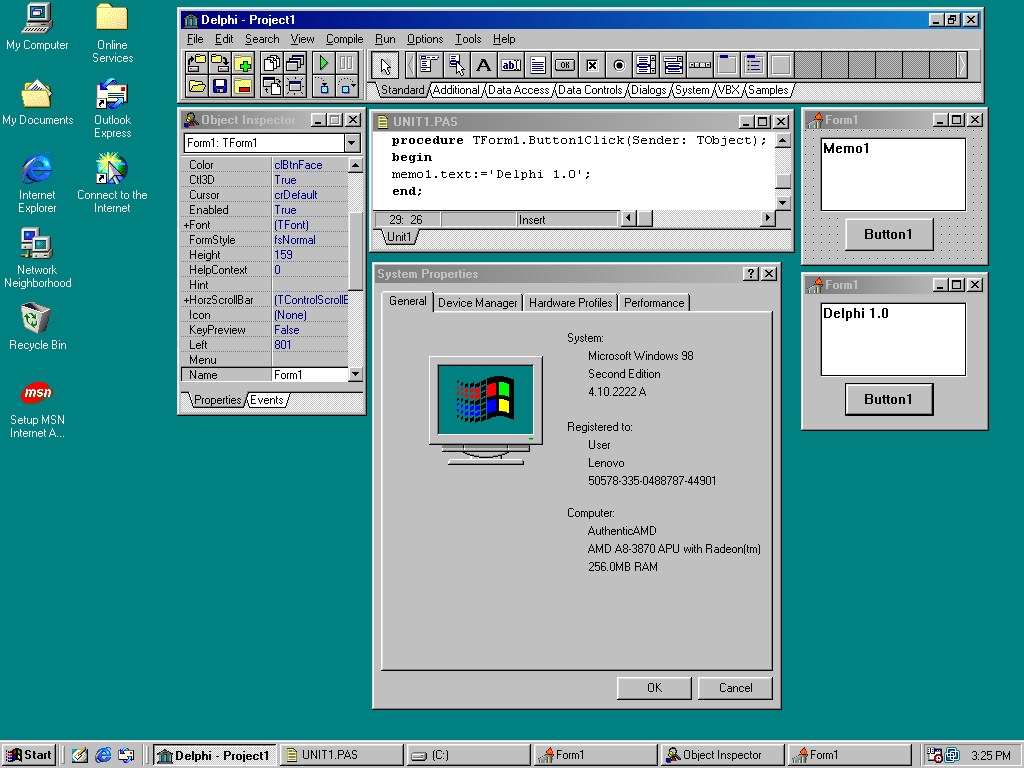Pick the RadioGroup component icon

point(754,65)
